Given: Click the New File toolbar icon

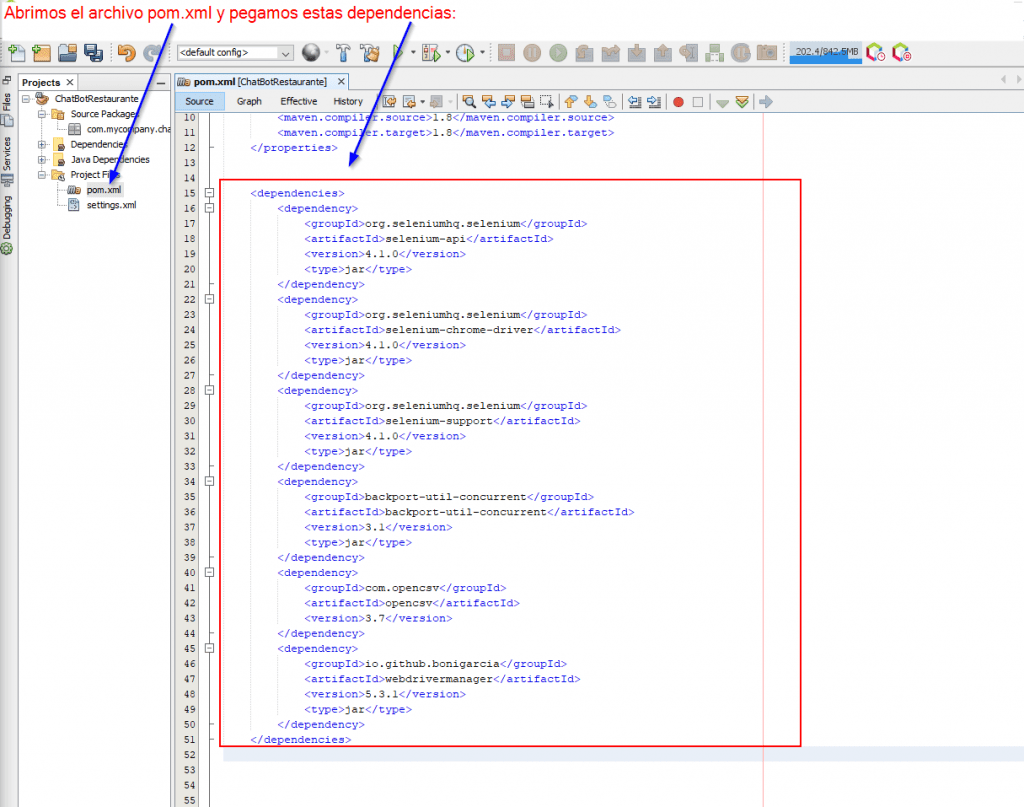Looking at the screenshot, I should pyautogui.click(x=17, y=53).
